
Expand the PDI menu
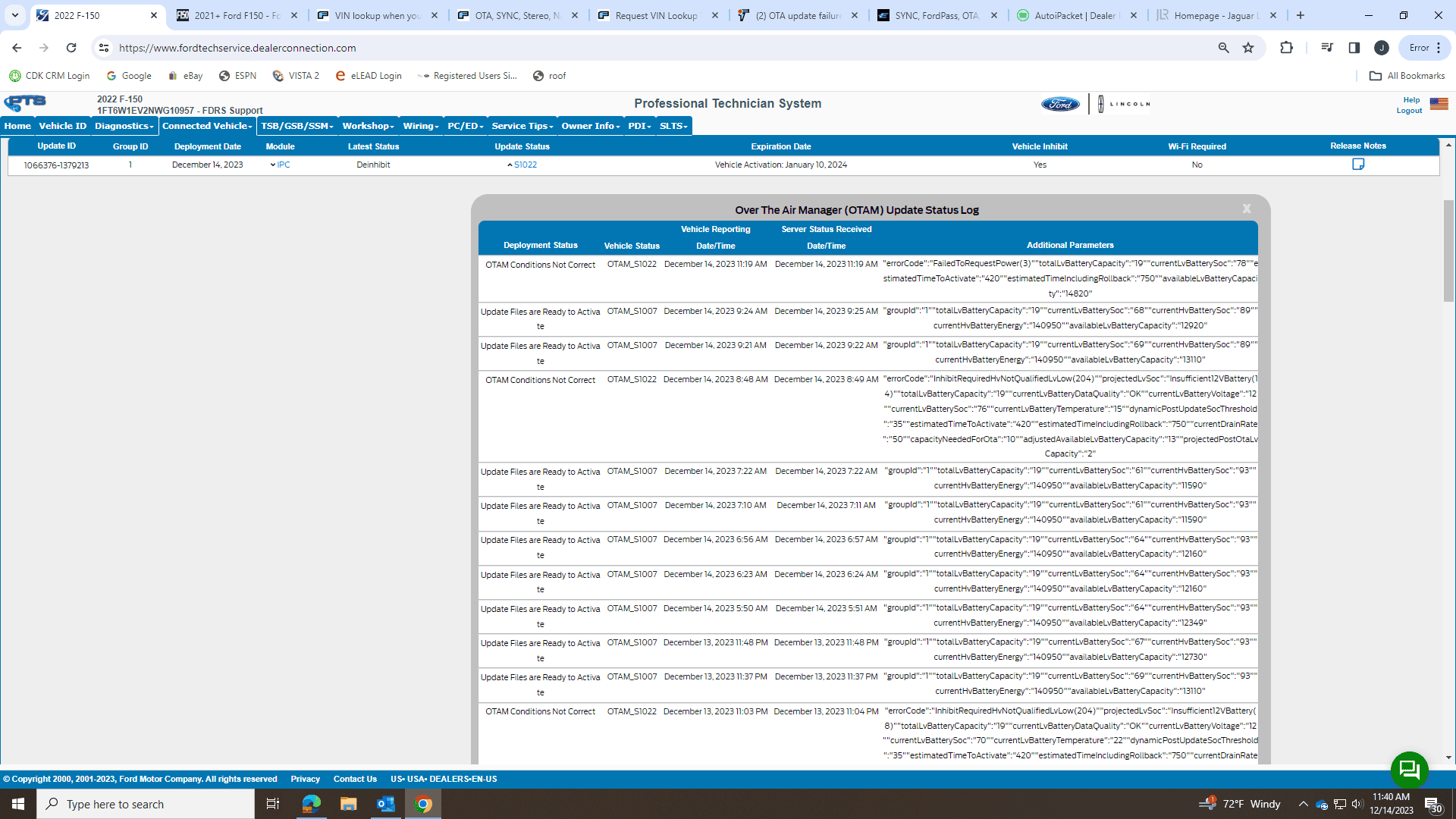coord(640,126)
